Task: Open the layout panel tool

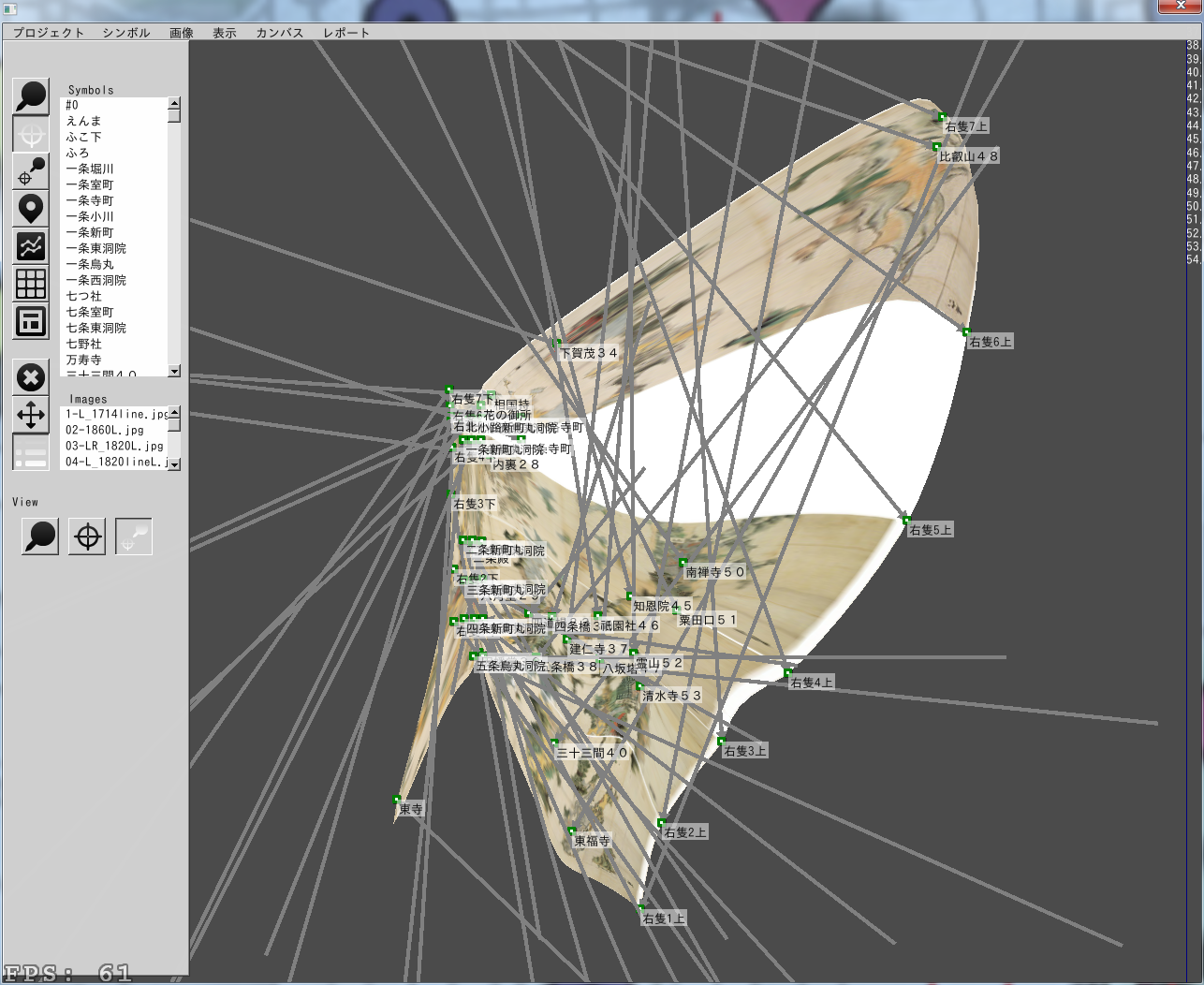Action: [31, 321]
